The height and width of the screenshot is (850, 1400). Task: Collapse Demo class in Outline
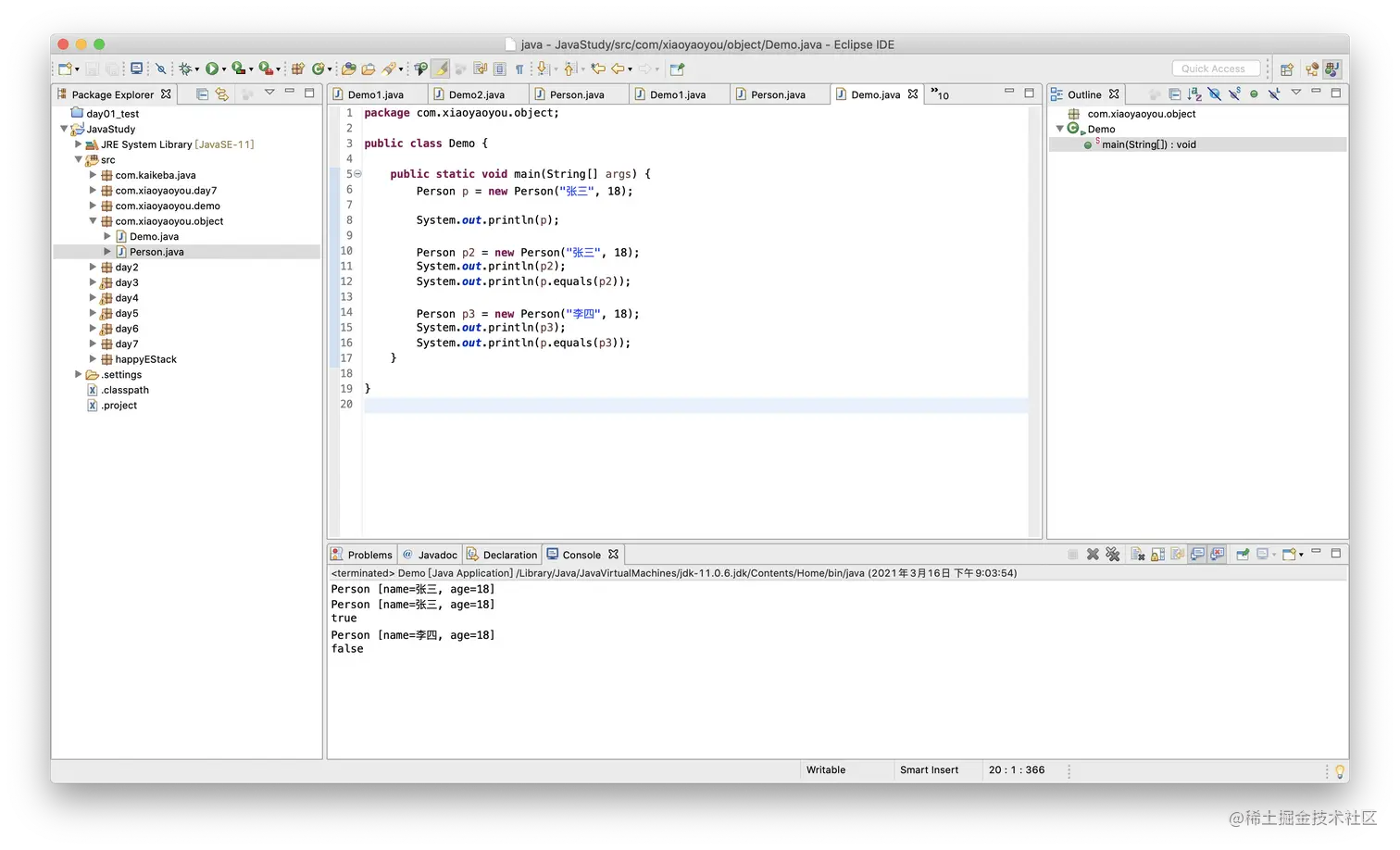point(1060,129)
